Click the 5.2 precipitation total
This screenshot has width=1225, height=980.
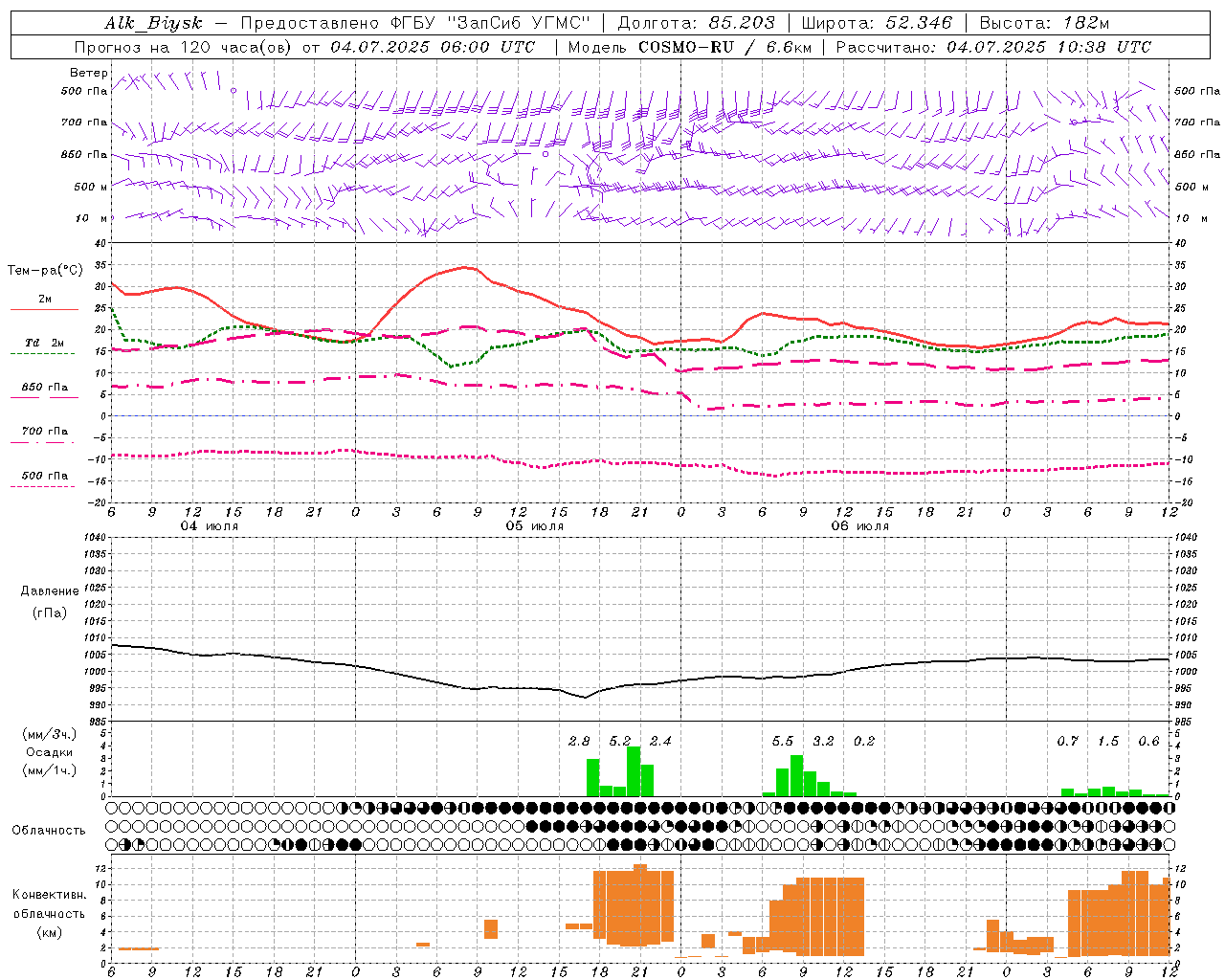tap(620, 741)
